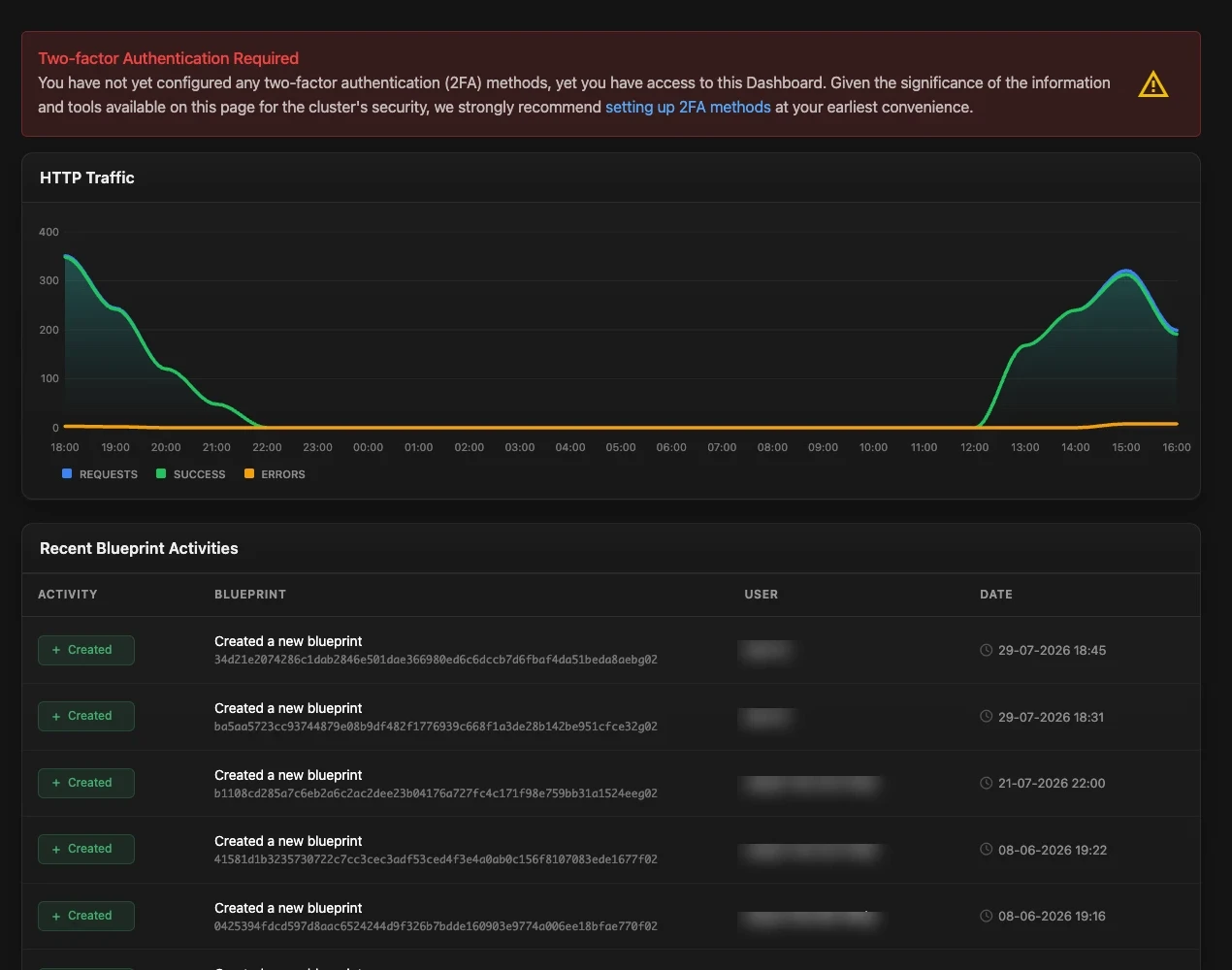The width and height of the screenshot is (1232, 970).
Task: Click the yellow warning triangle icon
Action: (x=1152, y=84)
